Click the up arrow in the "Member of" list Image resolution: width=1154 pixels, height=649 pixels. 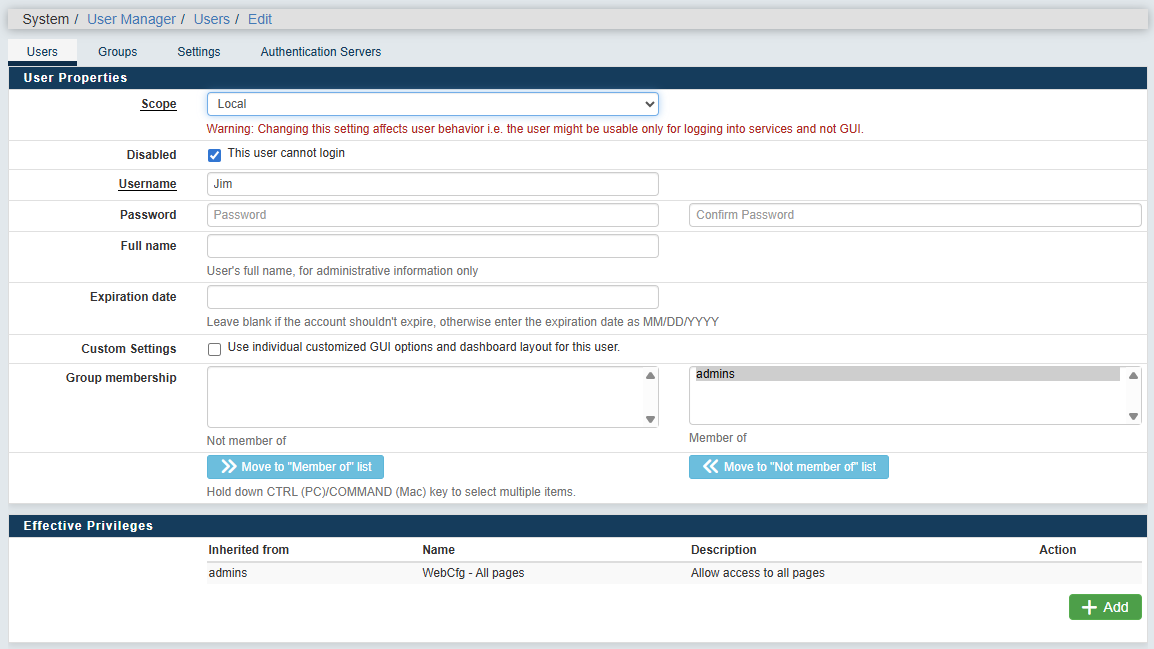coord(1133,376)
